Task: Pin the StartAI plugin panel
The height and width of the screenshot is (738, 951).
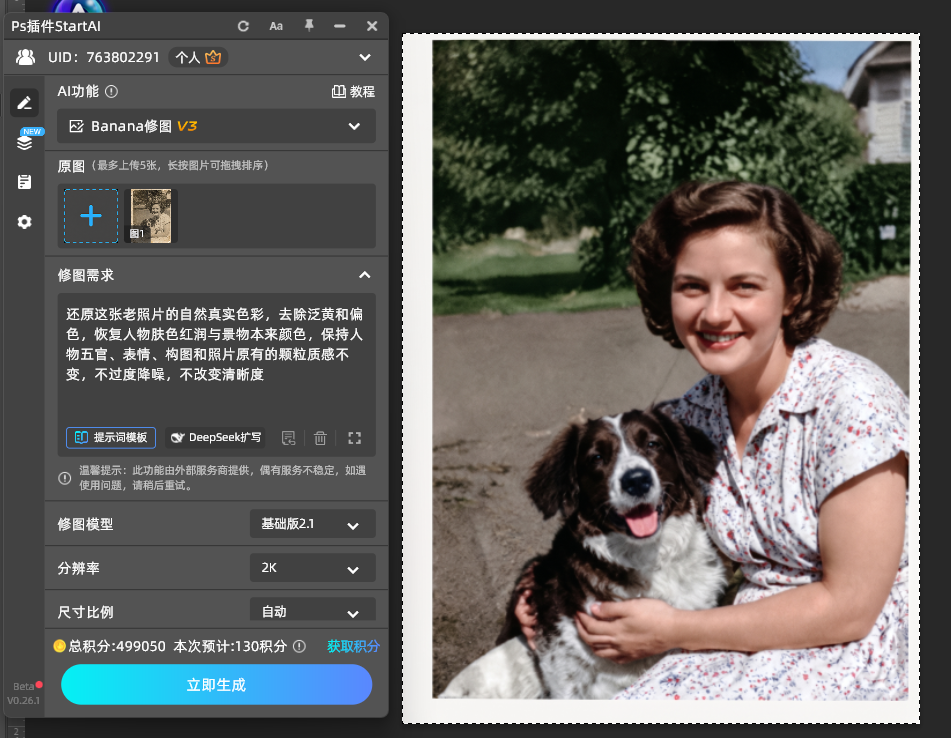Action: 309,25
